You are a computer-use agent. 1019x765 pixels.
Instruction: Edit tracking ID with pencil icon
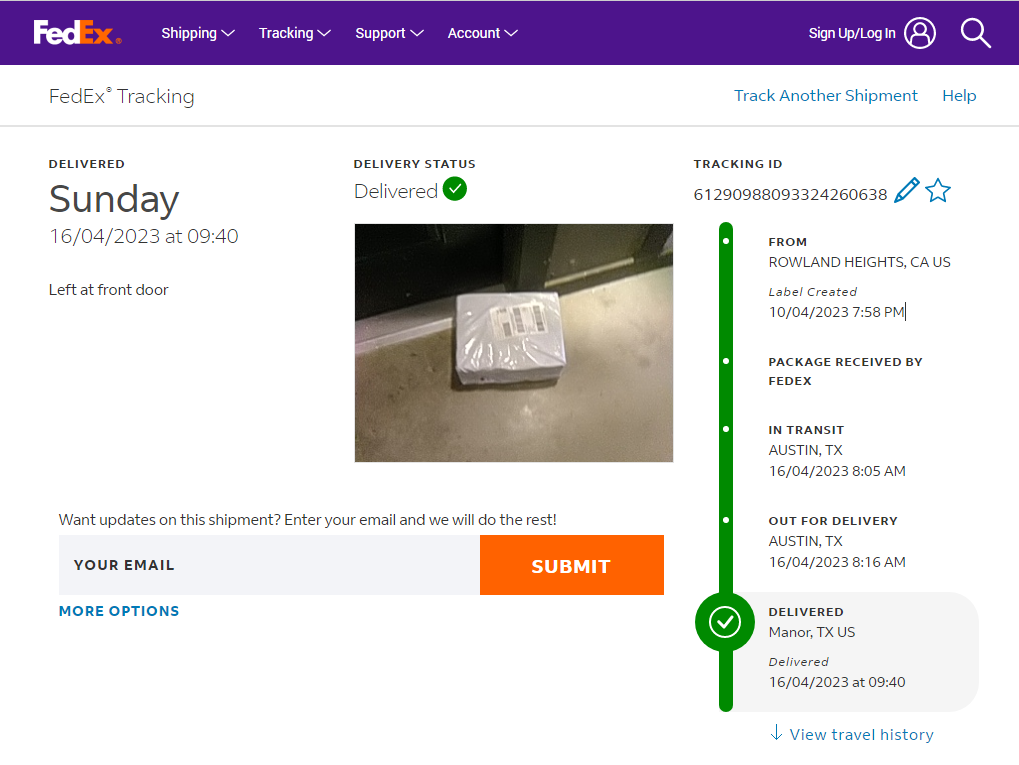[x=906, y=190]
